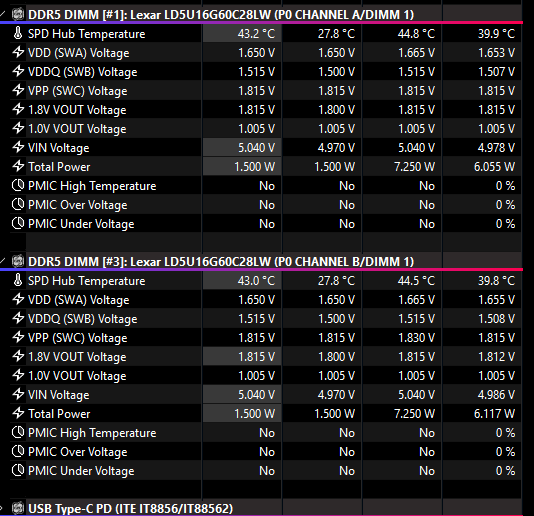Click clock icon of DIMM #3 PMIC Under Voltage
534x516 pixels.
pos(18,470)
